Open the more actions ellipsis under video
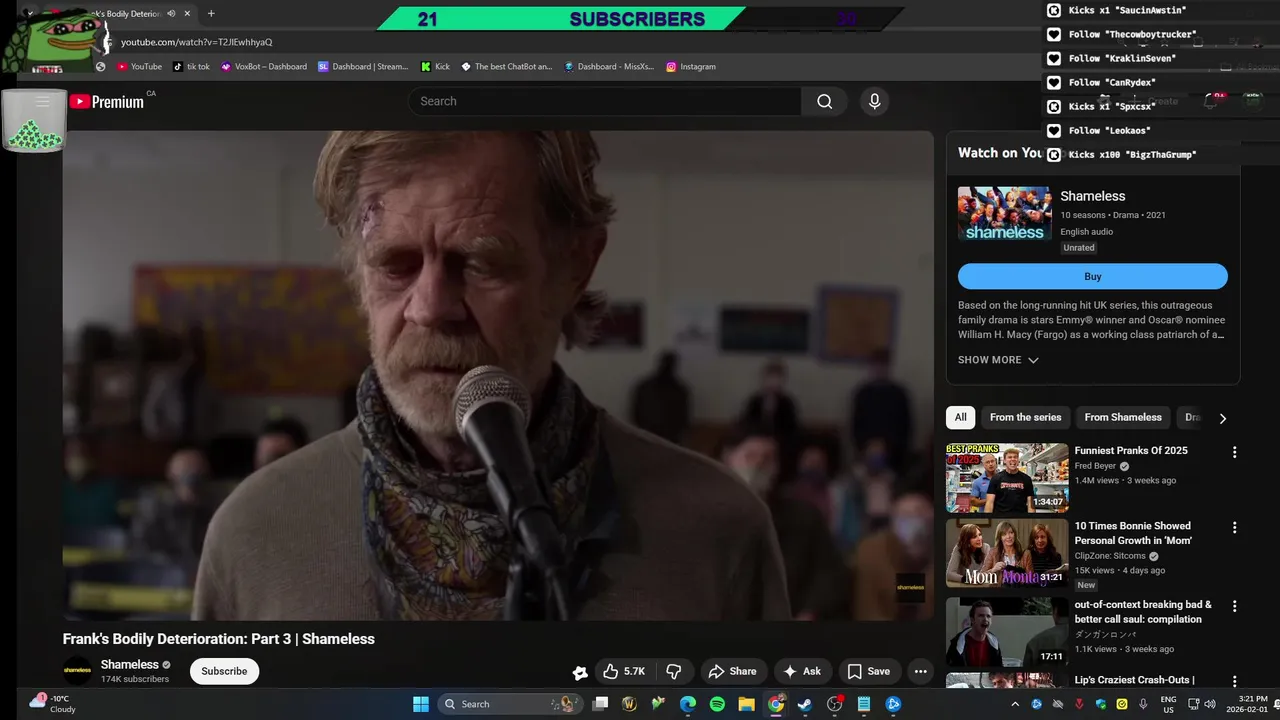 [920, 671]
